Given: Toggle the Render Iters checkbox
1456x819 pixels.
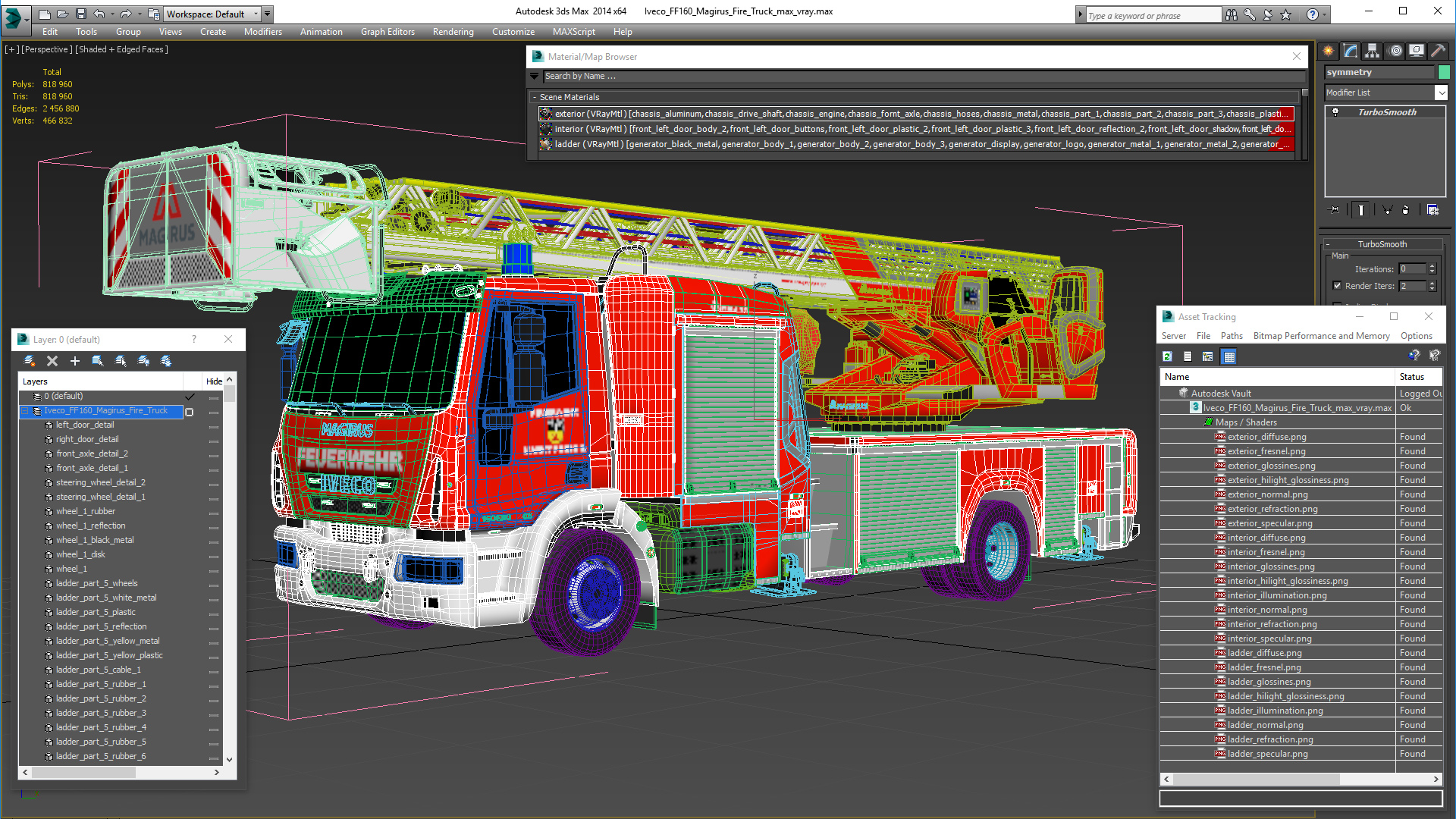Looking at the screenshot, I should (1338, 286).
